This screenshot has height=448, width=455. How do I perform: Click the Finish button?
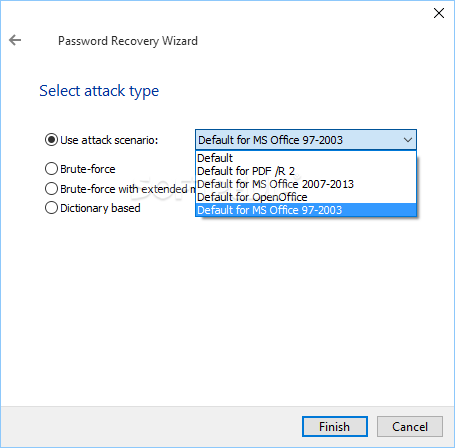click(x=335, y=426)
